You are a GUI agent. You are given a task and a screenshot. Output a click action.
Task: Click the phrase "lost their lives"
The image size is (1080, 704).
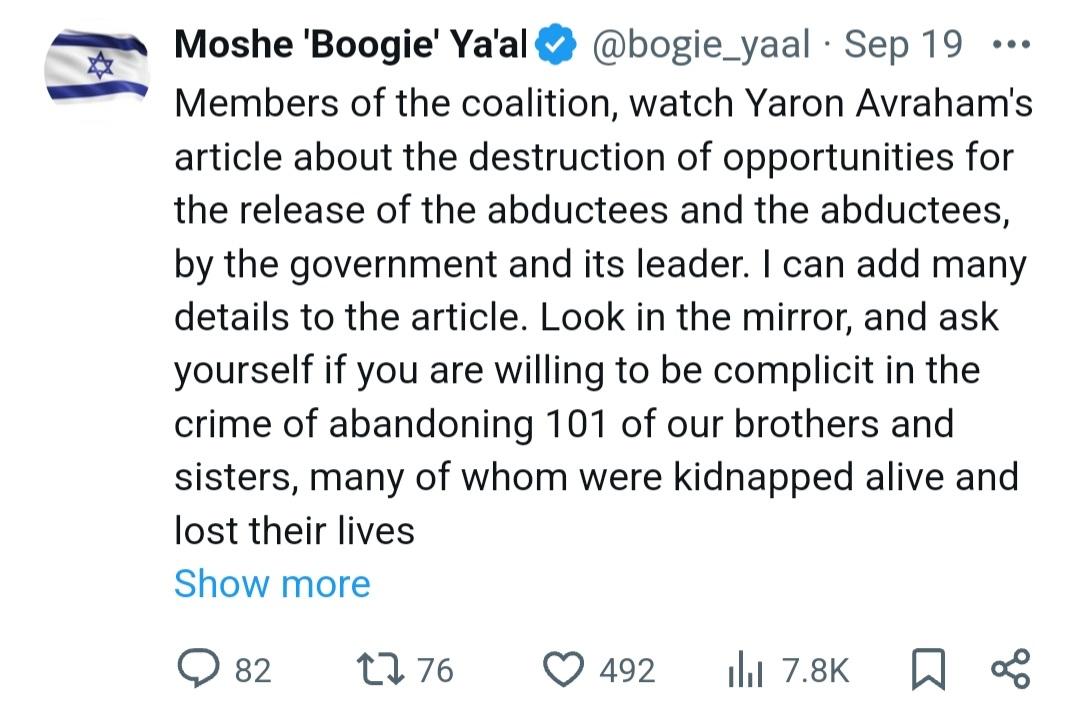point(295,531)
